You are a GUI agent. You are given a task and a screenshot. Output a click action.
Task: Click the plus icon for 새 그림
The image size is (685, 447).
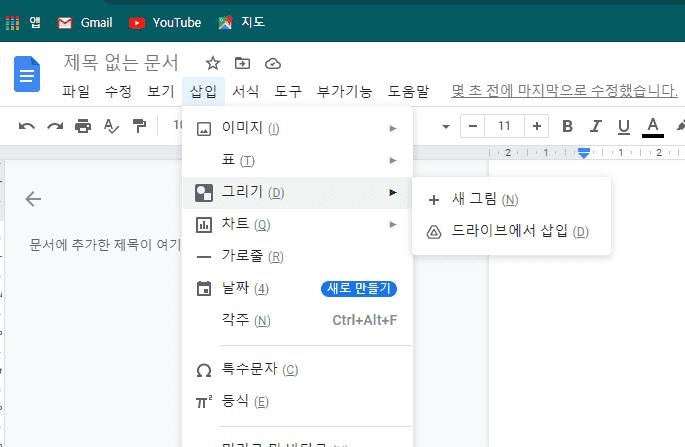click(x=434, y=200)
